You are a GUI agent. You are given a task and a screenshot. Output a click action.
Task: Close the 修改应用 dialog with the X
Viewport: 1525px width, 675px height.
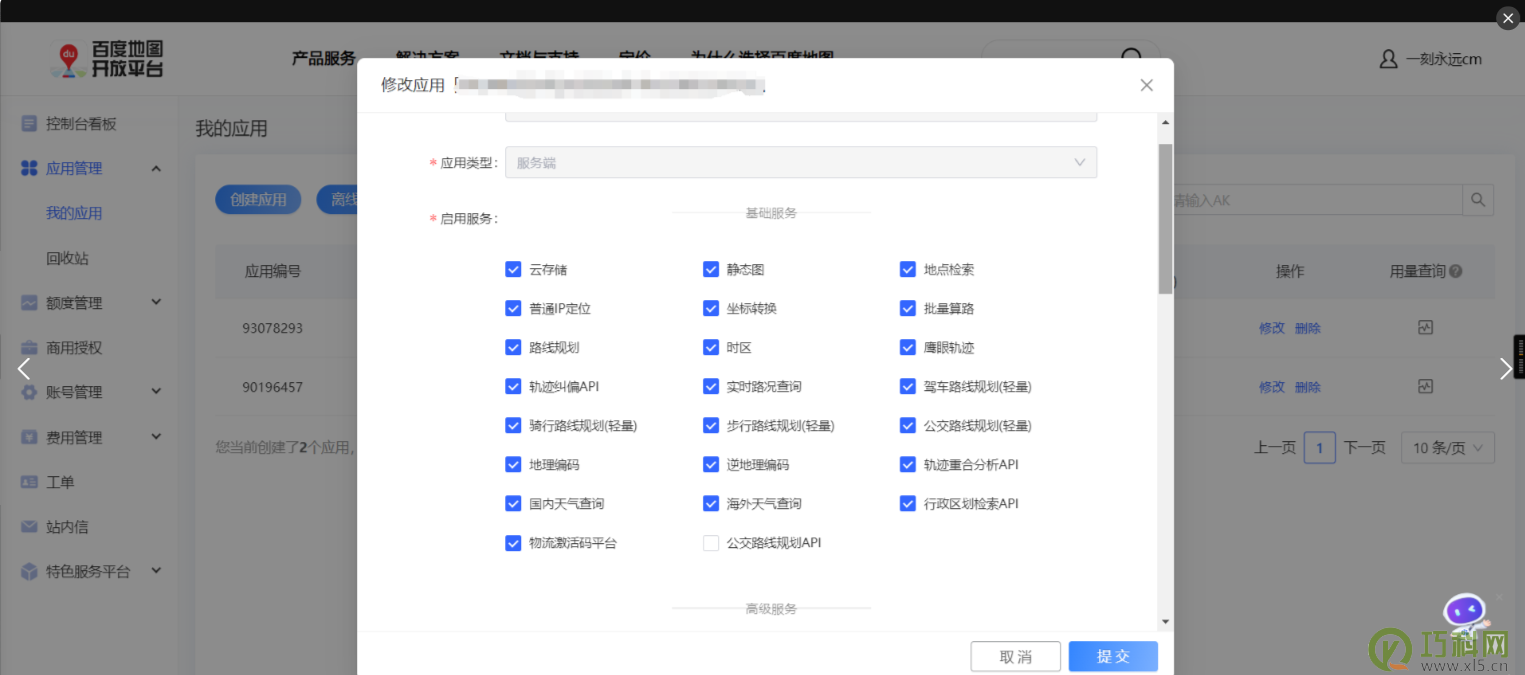point(1147,85)
